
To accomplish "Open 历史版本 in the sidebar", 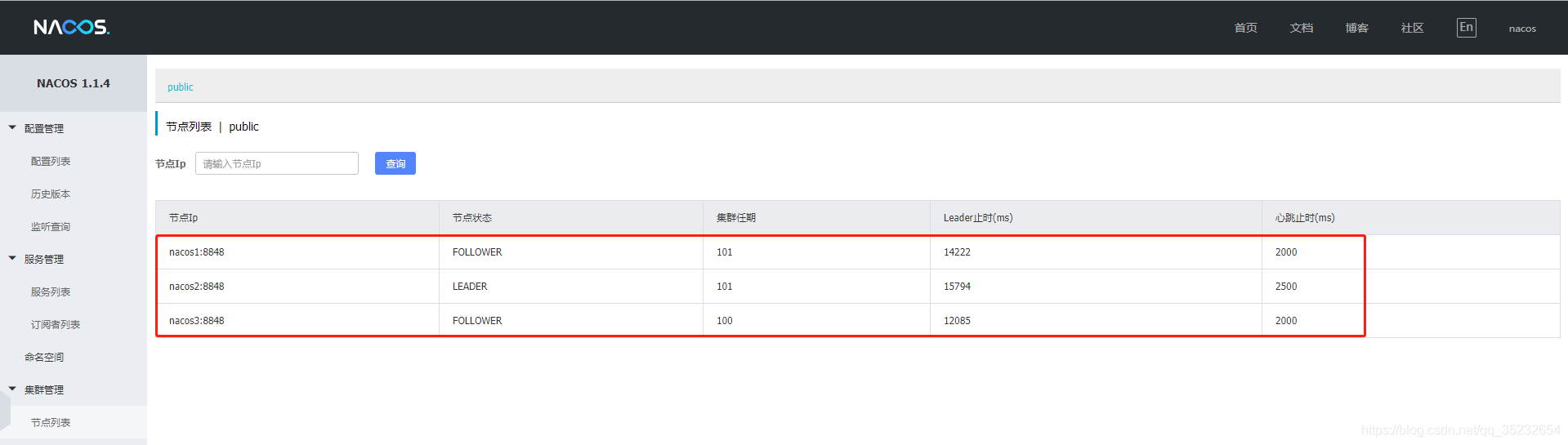I will click(51, 194).
